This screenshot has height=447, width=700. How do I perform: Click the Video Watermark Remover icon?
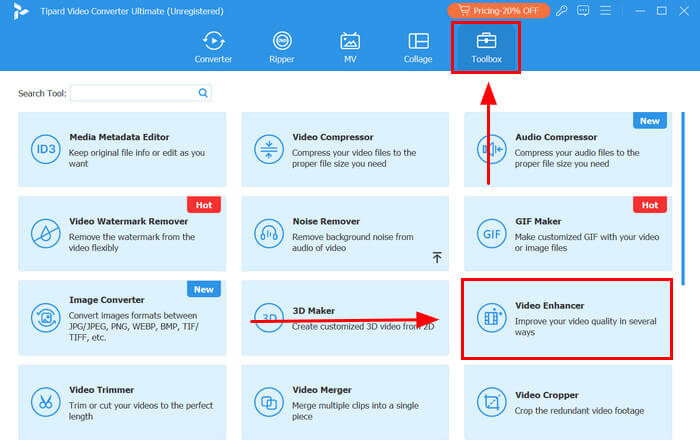tap(46, 234)
